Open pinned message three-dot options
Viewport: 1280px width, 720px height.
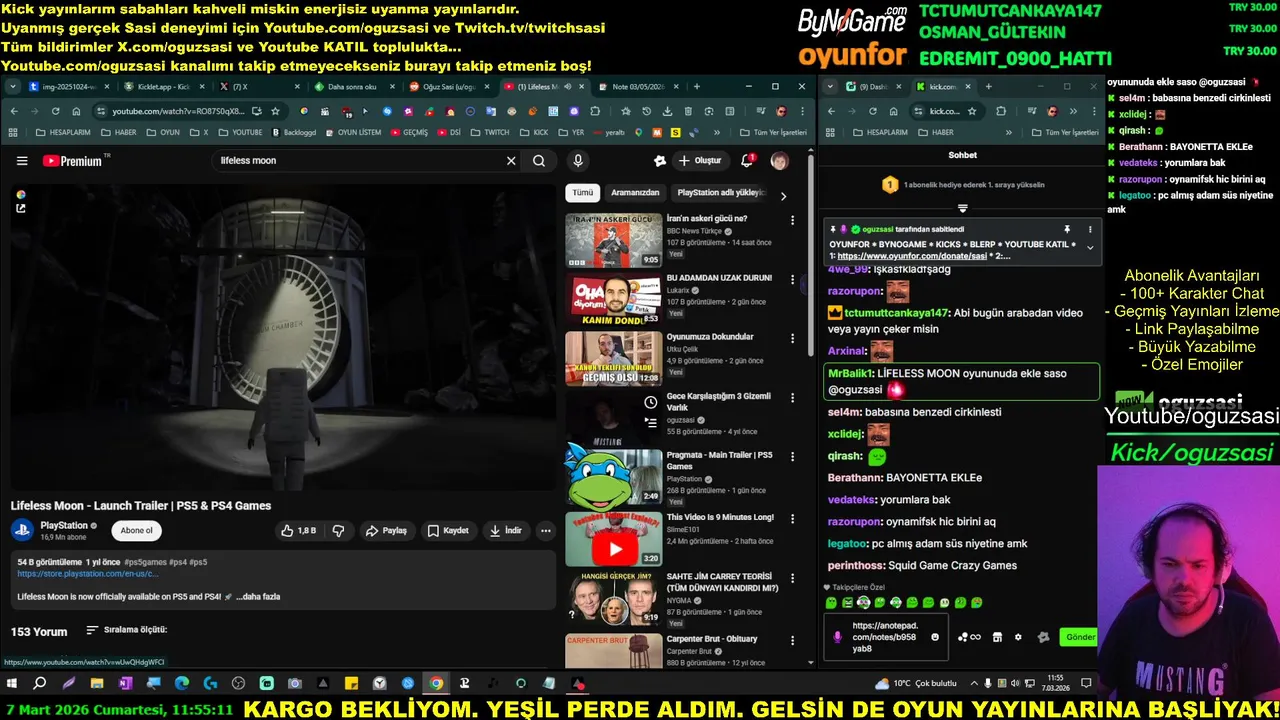pyautogui.click(x=1090, y=229)
